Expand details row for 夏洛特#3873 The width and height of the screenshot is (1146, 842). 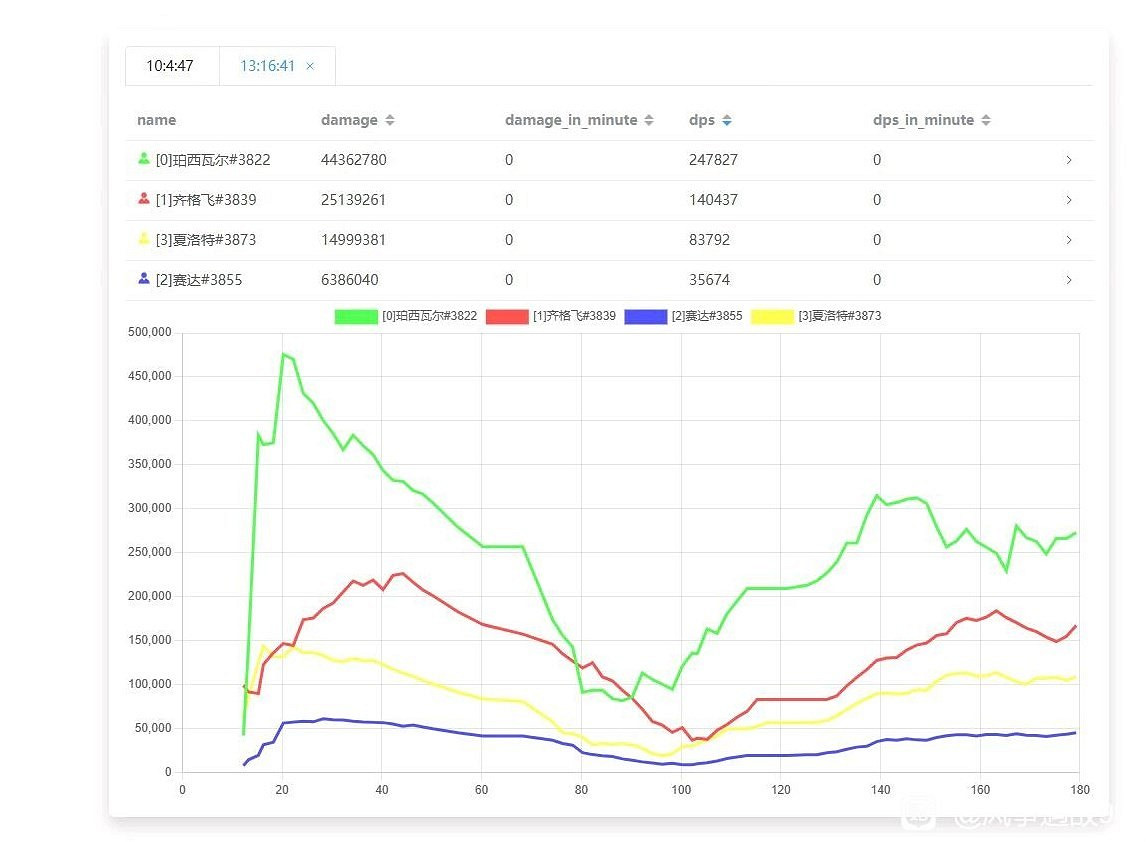1069,240
